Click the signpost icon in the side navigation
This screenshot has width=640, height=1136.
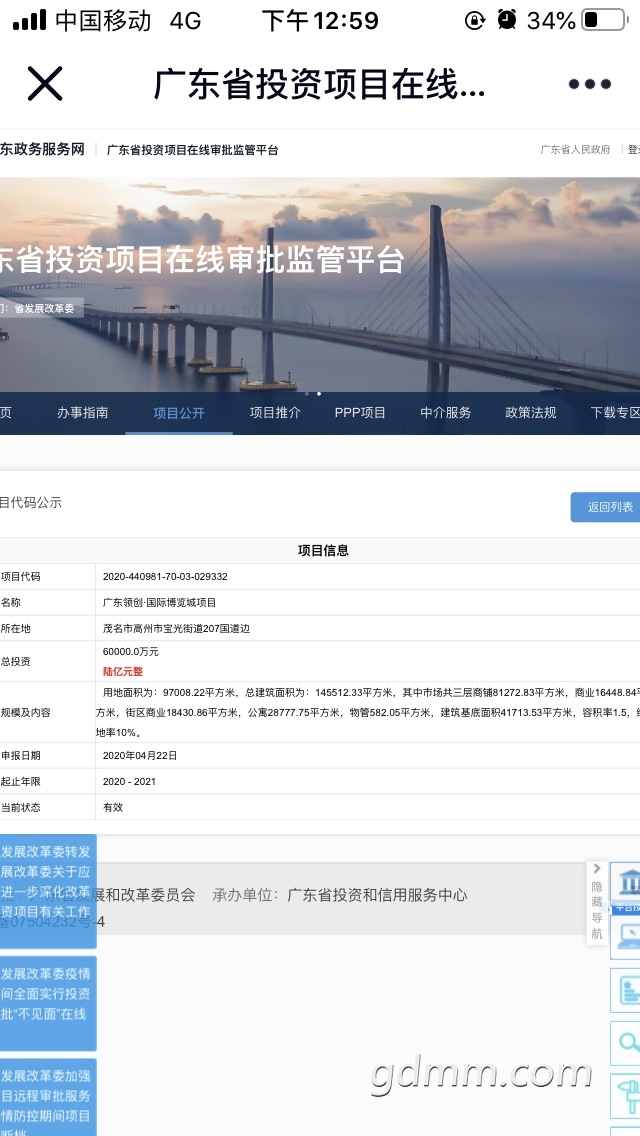(627, 1096)
